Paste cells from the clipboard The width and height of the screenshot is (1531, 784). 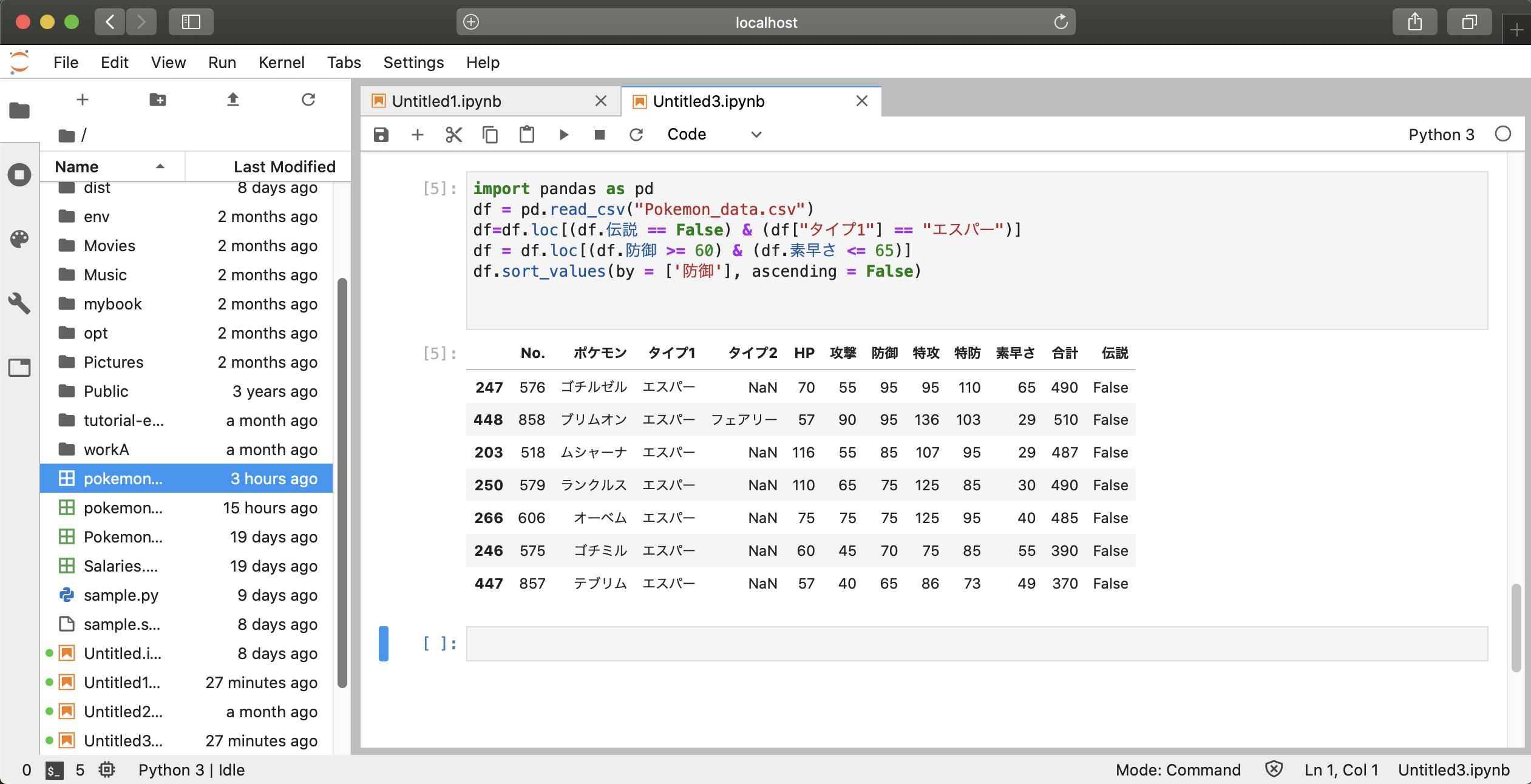(527, 134)
